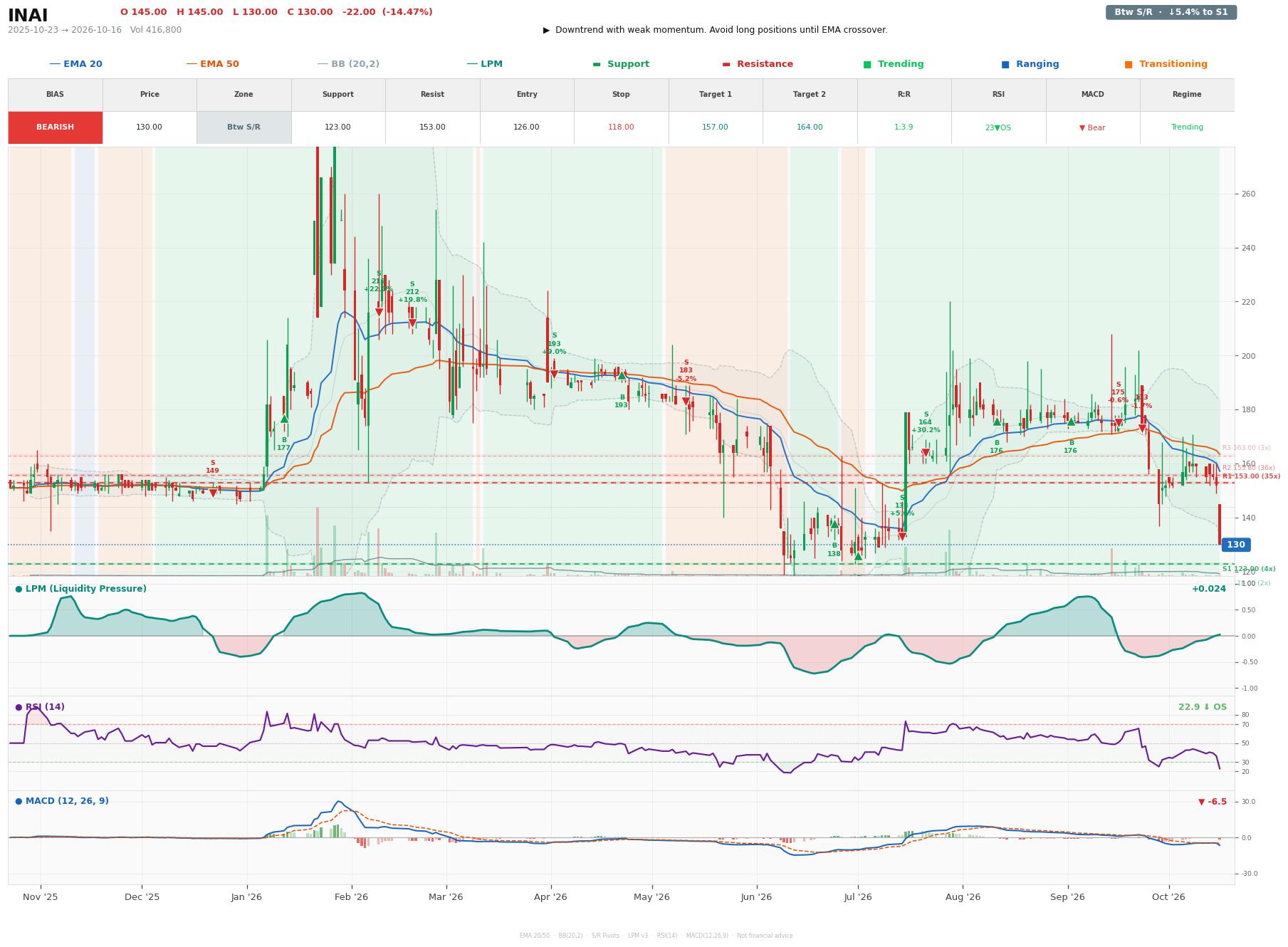Select the S 212 +19.8% sell marker
The image size is (1288, 947).
coord(412,323)
